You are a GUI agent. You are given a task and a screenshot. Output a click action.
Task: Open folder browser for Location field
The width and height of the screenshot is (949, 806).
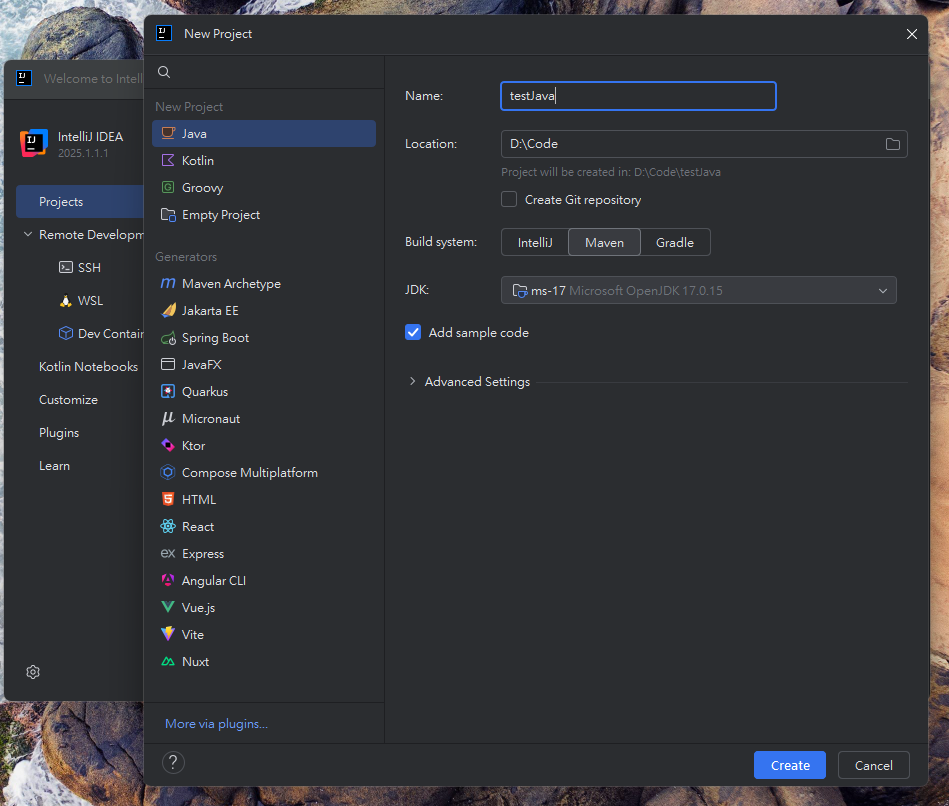[x=892, y=144]
